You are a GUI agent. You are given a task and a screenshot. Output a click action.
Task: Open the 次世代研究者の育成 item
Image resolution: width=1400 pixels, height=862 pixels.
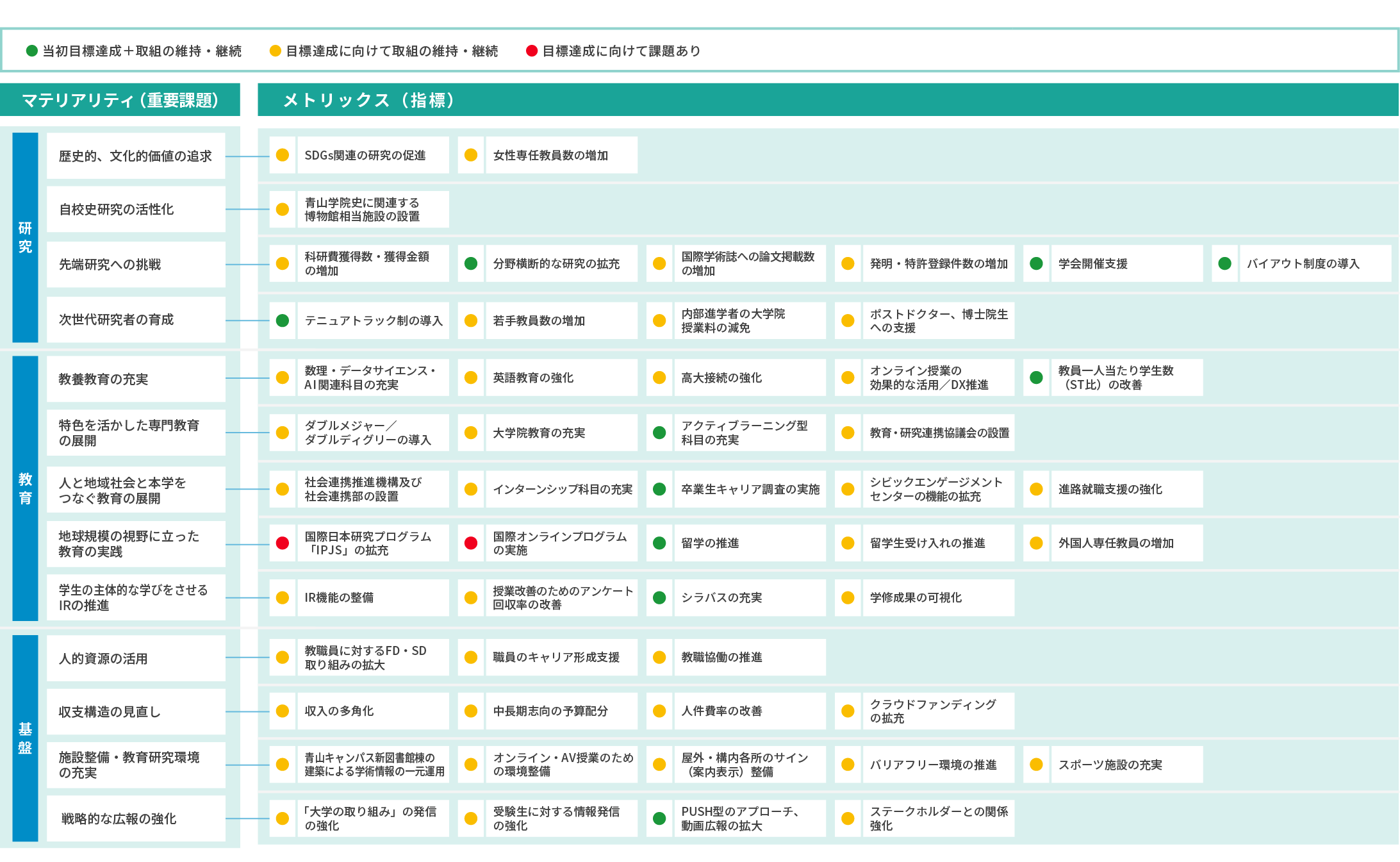click(x=136, y=319)
